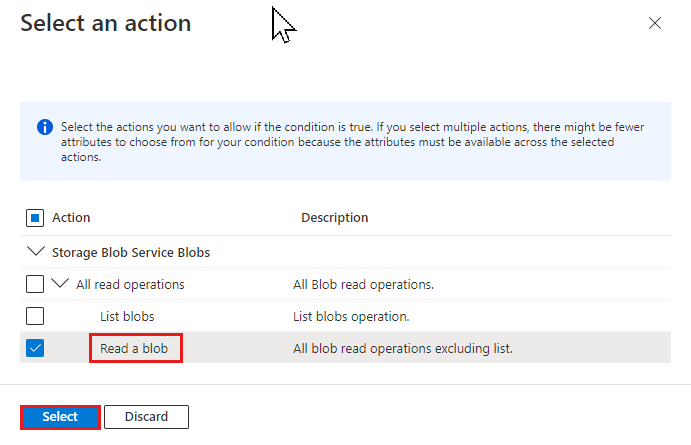Click the 'All Blob read operations' description text
Viewport: 691px width, 445px height.
point(364,285)
